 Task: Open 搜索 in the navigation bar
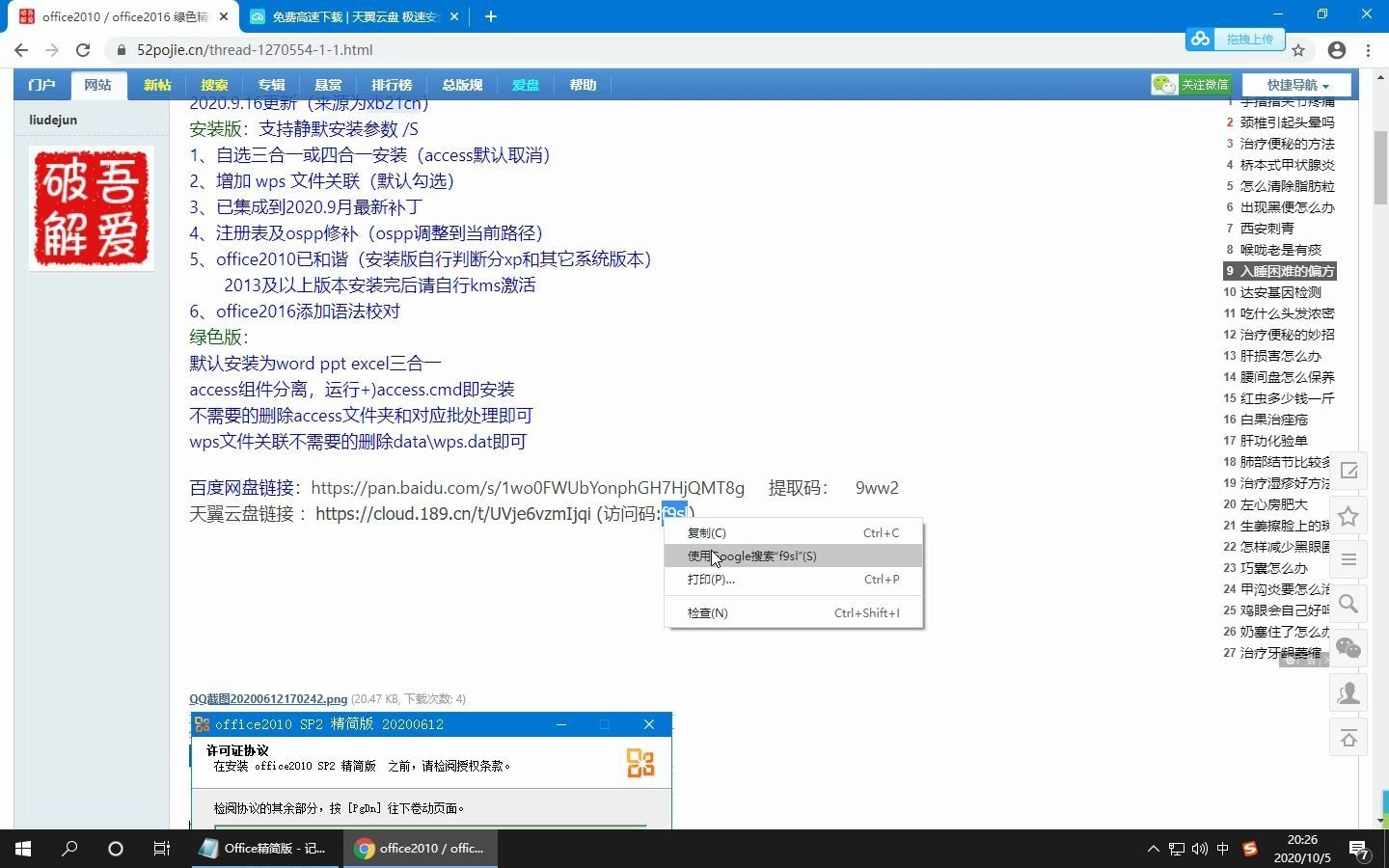click(x=214, y=85)
